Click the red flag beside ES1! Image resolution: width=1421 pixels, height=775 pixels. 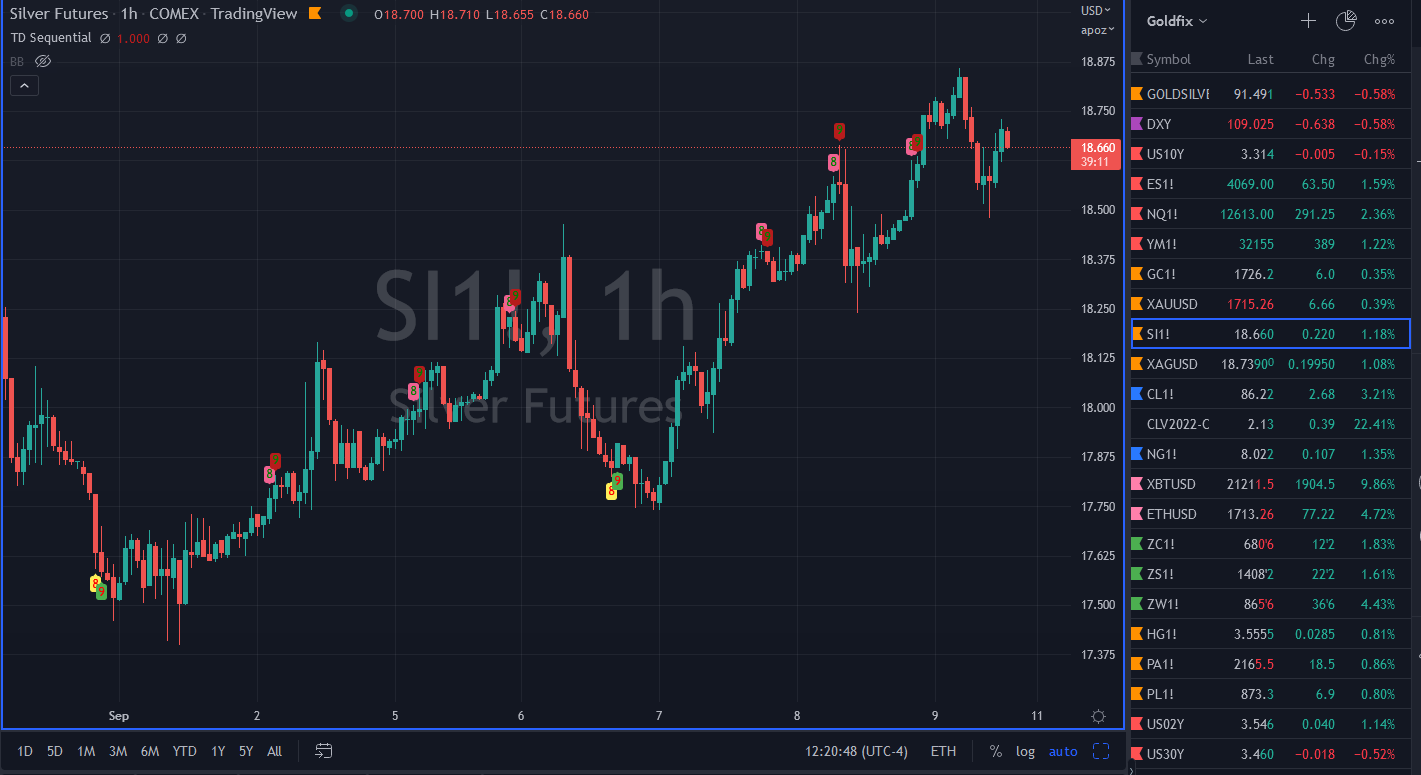[x=1136, y=184]
